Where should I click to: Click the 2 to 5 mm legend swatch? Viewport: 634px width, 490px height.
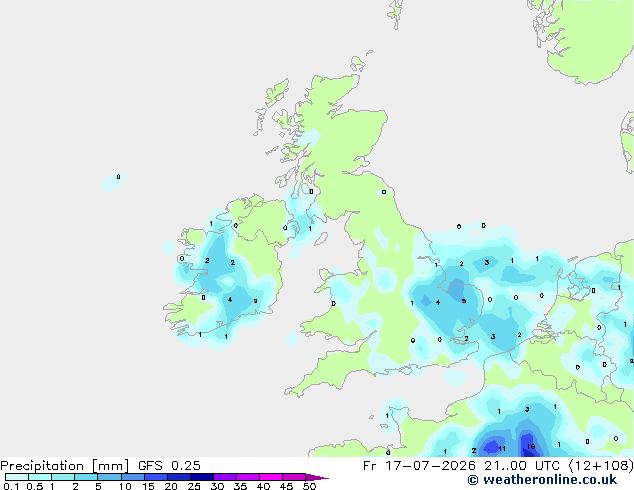tap(86, 477)
